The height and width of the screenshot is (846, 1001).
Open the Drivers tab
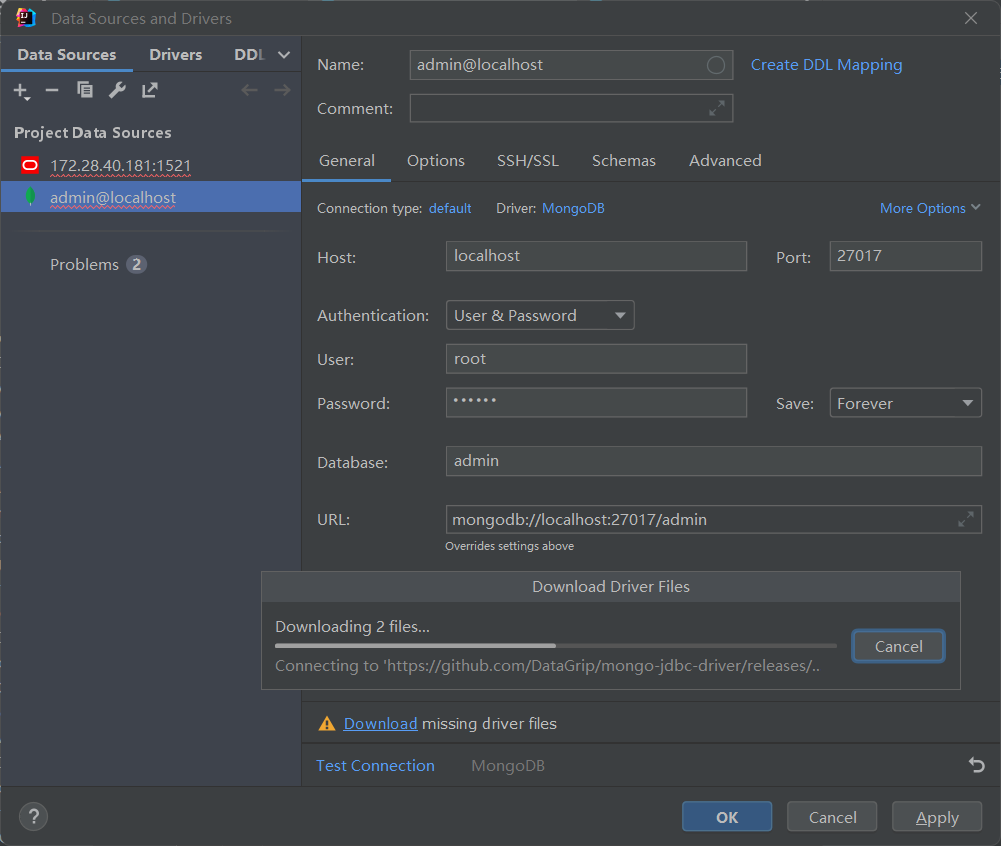176,55
